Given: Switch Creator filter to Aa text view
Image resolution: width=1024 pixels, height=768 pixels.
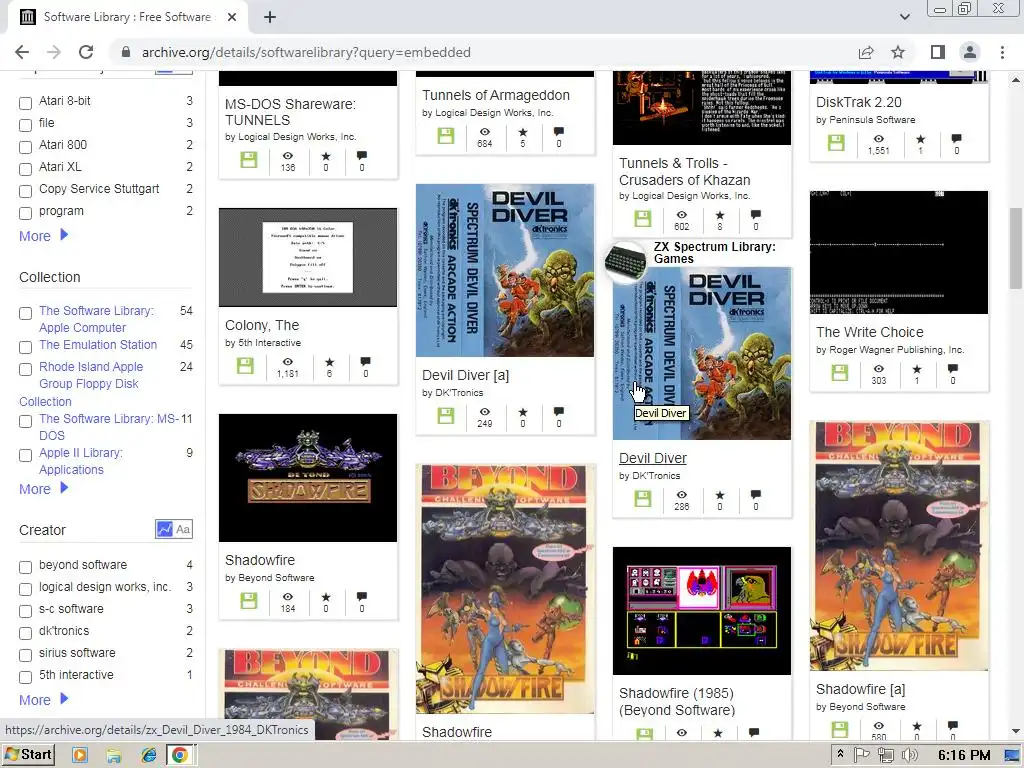Looking at the screenshot, I should (x=184, y=529).
